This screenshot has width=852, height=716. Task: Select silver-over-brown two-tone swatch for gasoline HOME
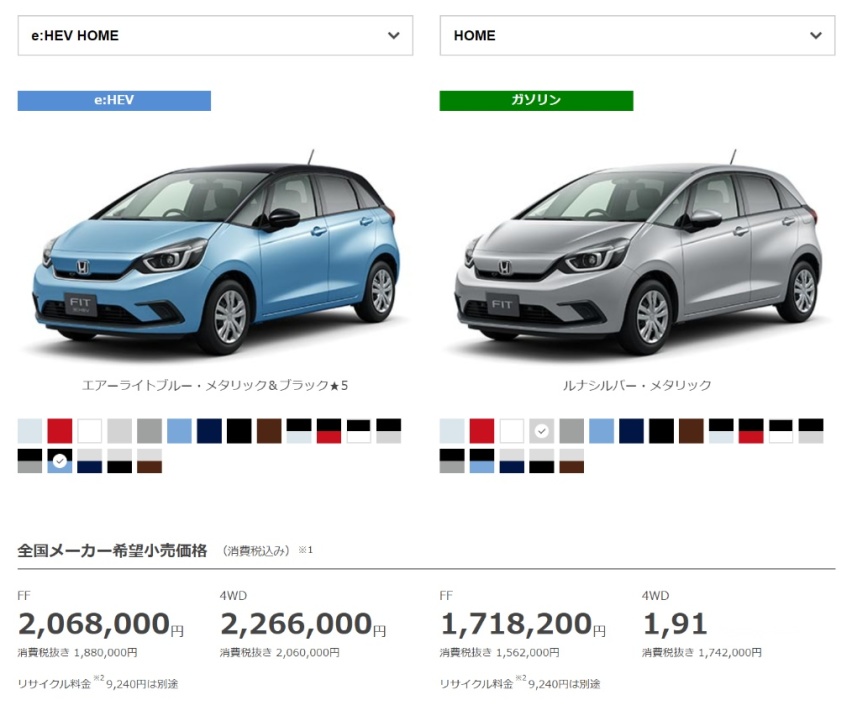572,461
